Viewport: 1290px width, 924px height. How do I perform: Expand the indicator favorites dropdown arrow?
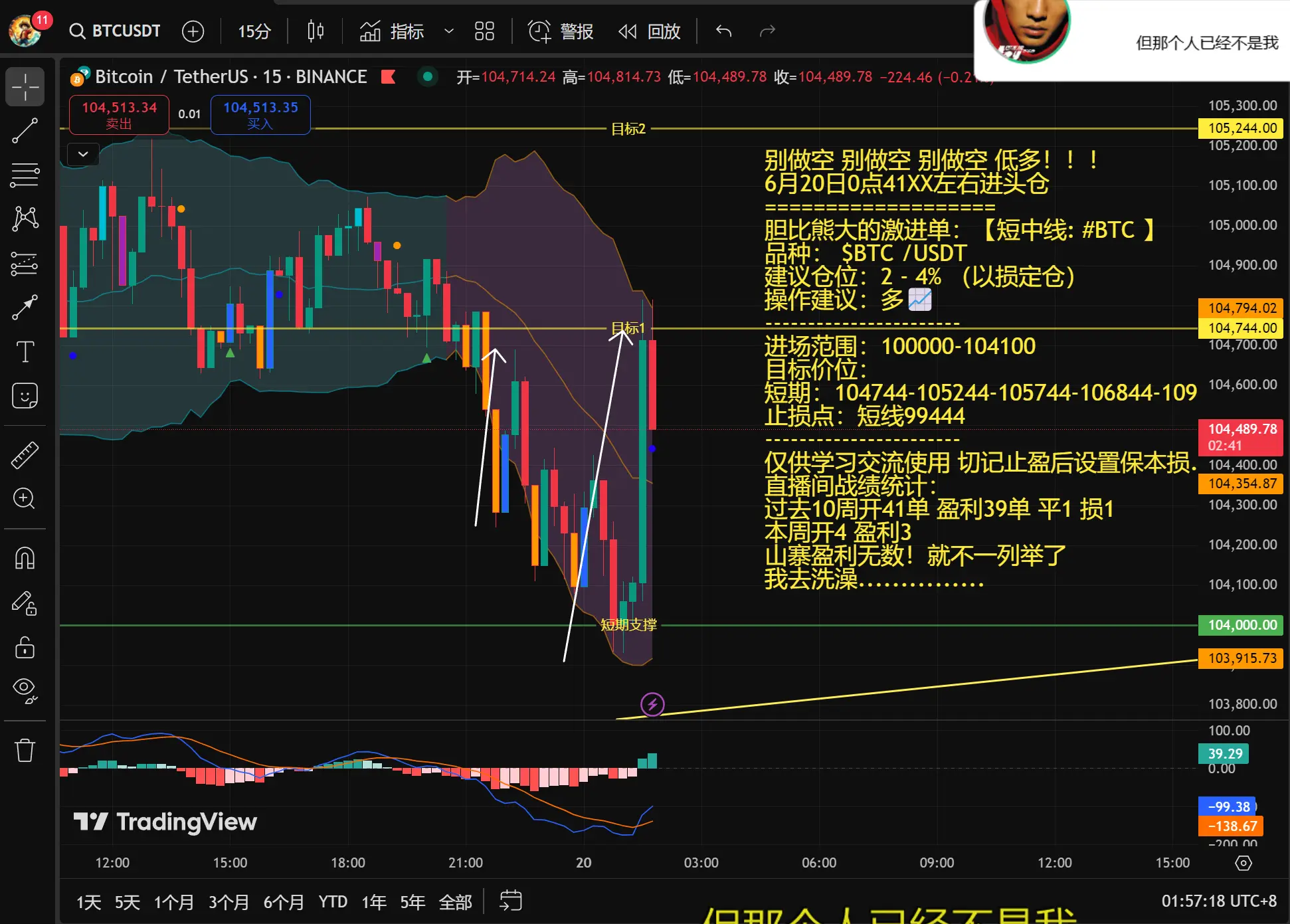(449, 31)
